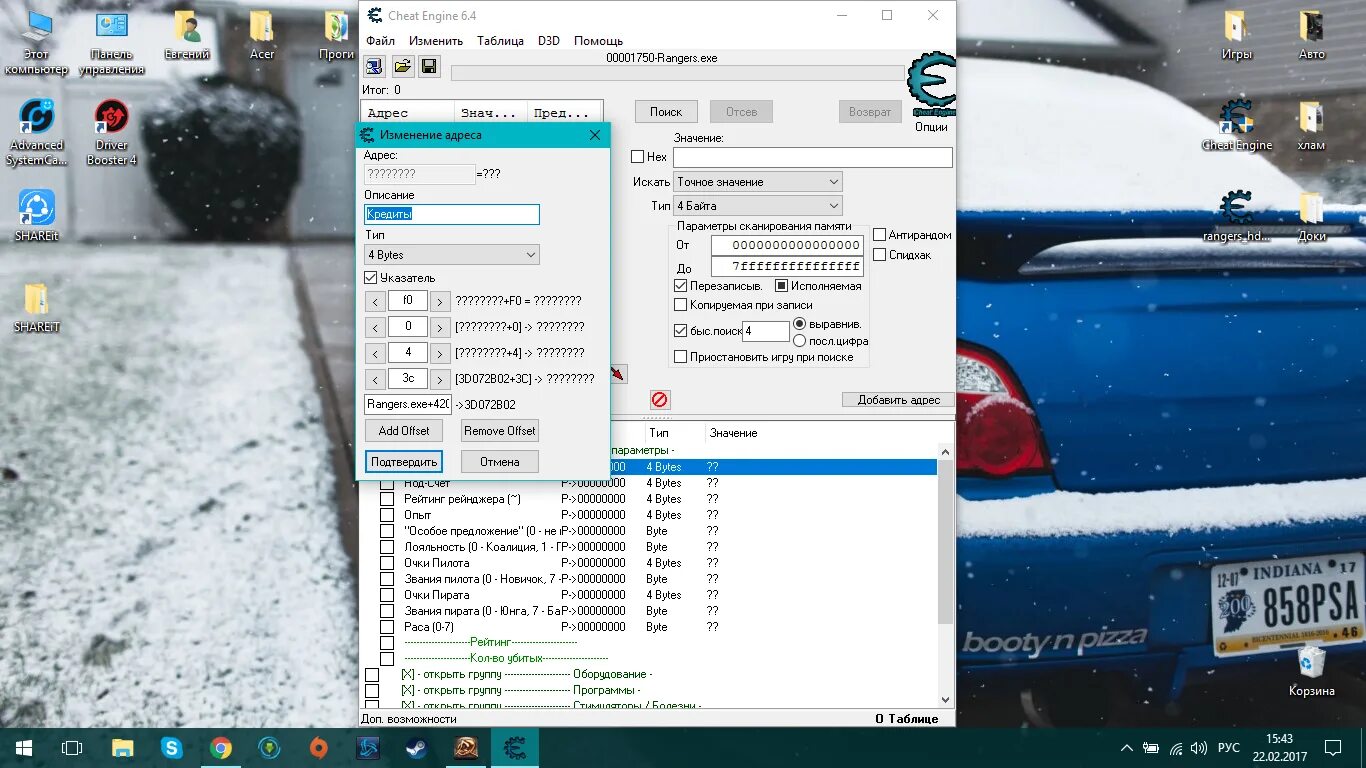Open rangers_hd desktop file icon

[x=1237, y=216]
